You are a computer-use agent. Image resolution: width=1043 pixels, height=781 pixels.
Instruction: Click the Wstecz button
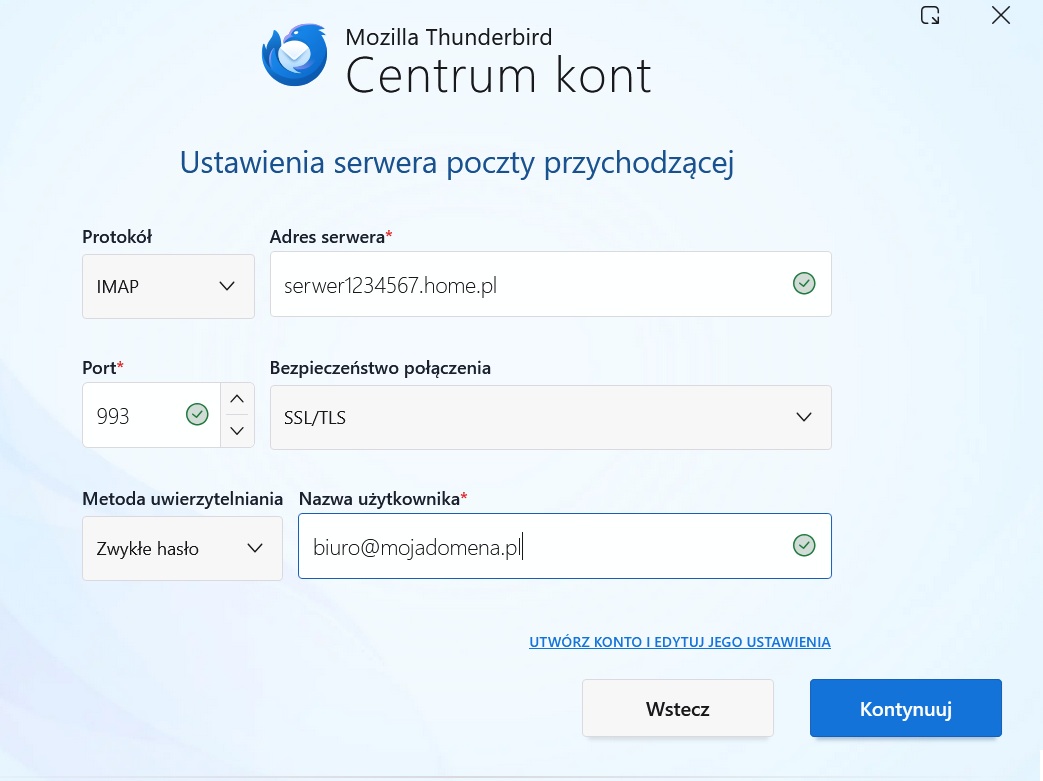[x=677, y=708]
